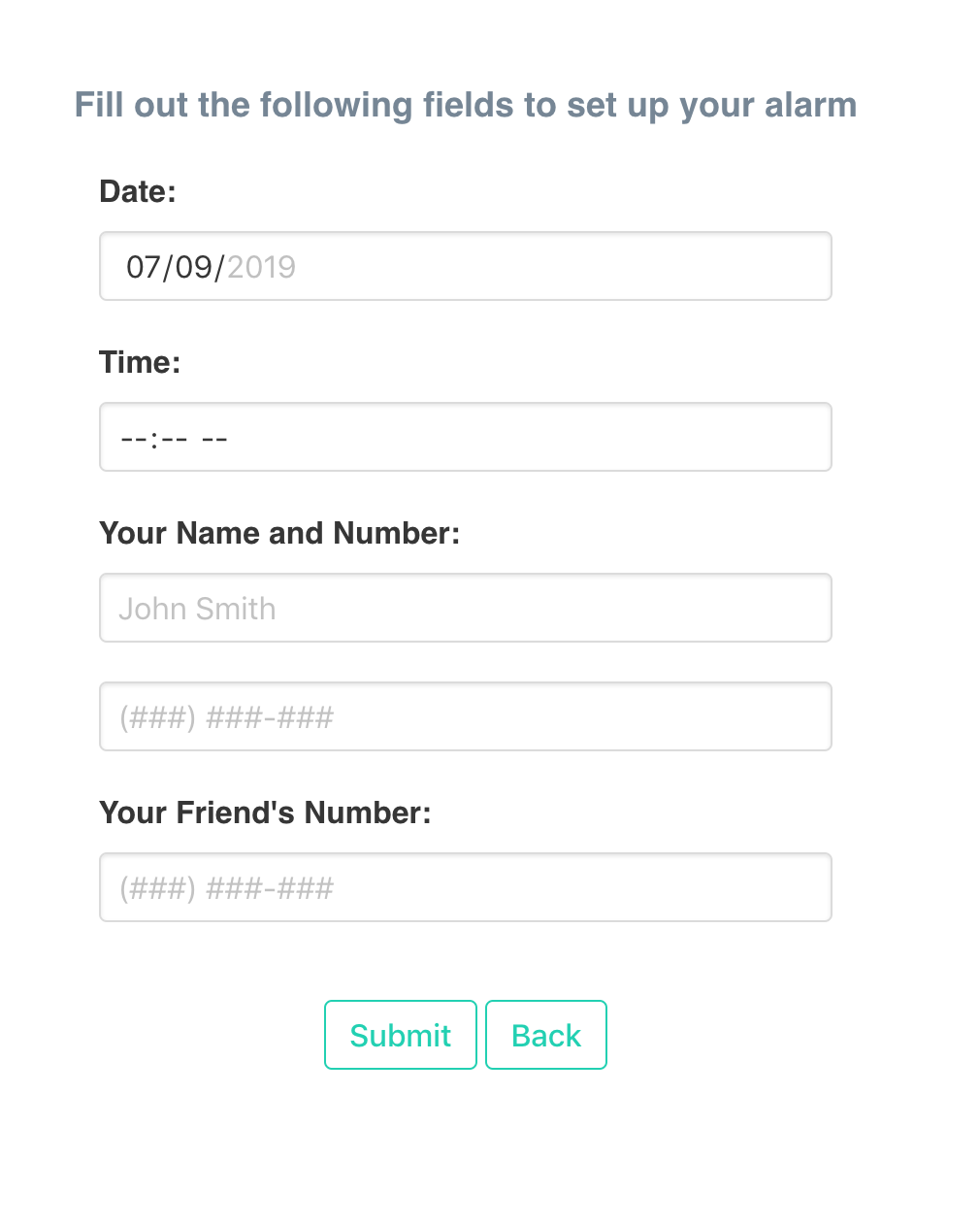Viewport: 980px width, 1227px height.
Task: Click the "Your Name and Number:" label
Action: [x=279, y=533]
